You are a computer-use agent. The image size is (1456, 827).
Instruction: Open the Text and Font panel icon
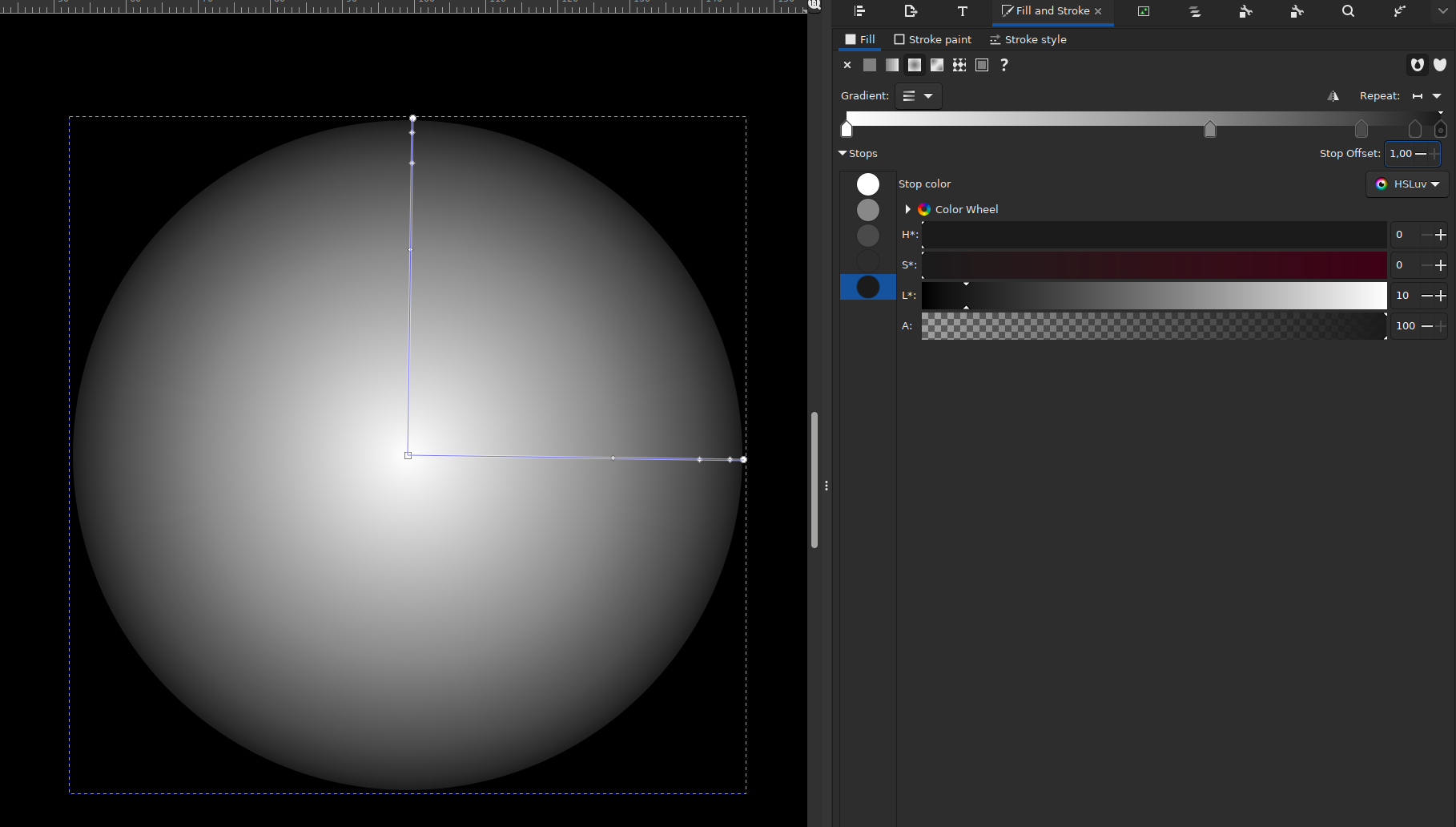(x=962, y=11)
